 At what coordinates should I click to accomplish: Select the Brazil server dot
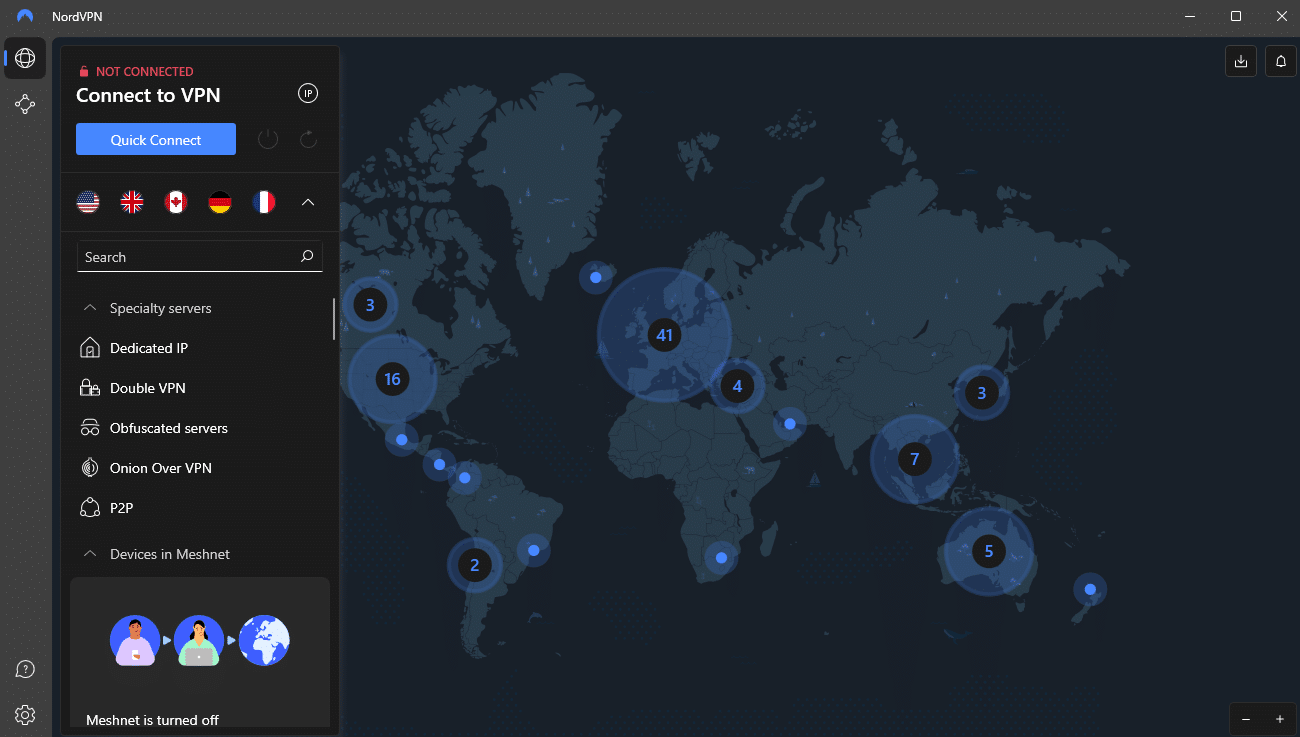click(x=534, y=550)
